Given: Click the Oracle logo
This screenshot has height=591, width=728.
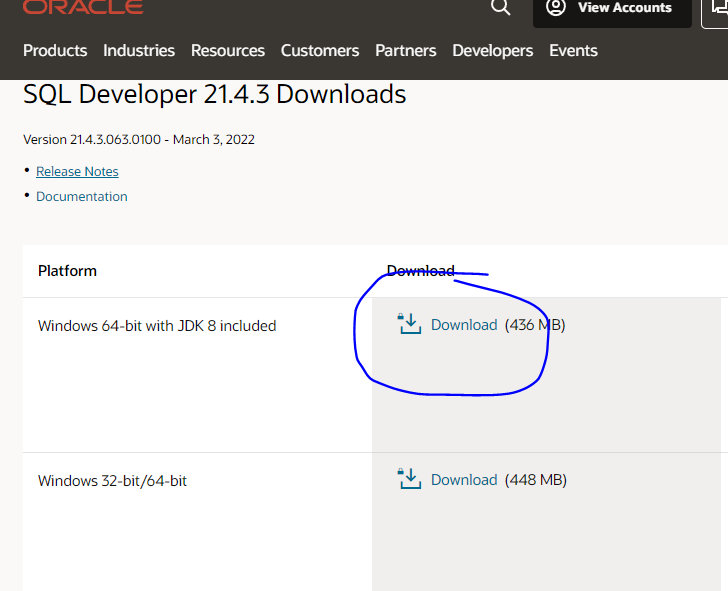Looking at the screenshot, I should click(83, 6).
